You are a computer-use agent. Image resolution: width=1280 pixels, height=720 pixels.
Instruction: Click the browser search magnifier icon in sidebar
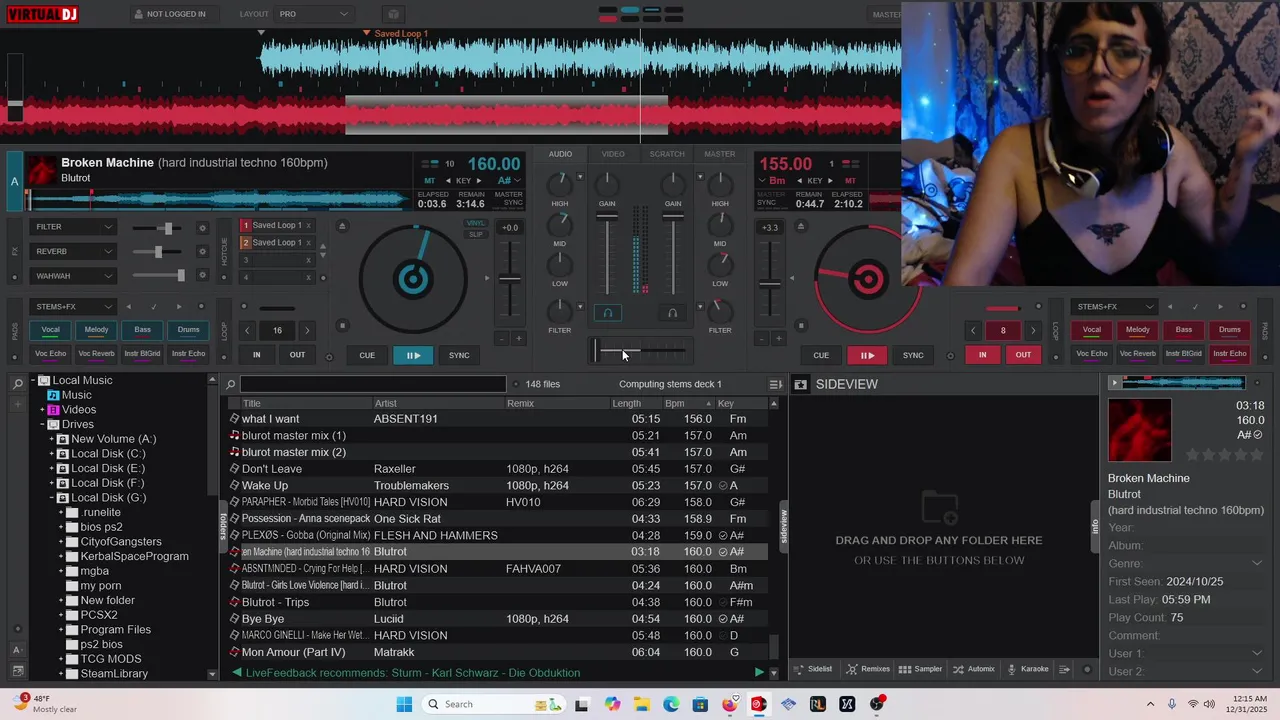(18, 384)
